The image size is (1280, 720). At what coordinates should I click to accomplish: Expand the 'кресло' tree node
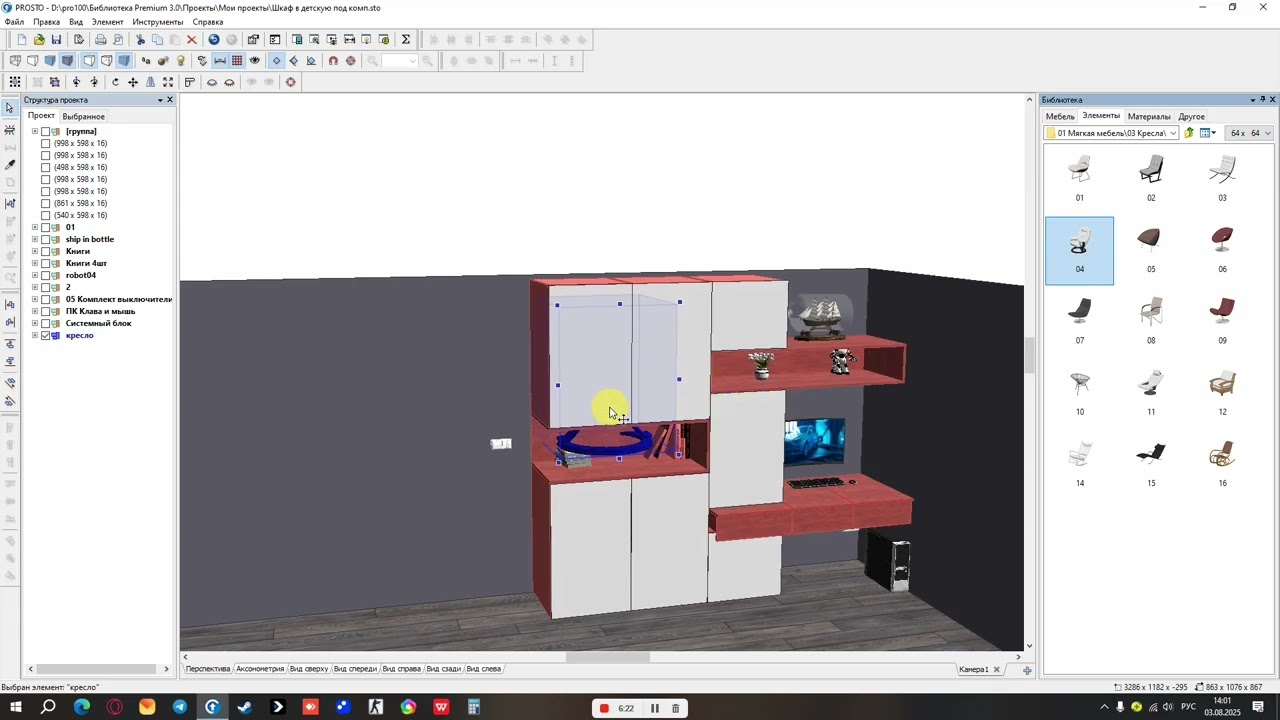(x=35, y=336)
